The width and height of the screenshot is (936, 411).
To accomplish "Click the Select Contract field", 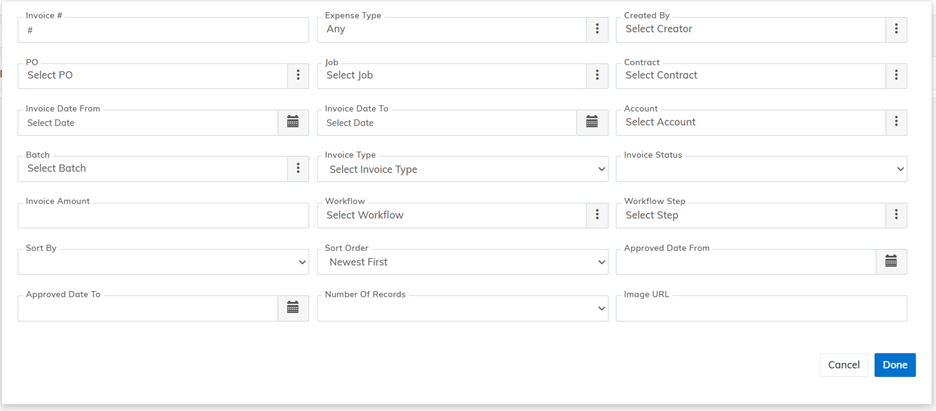I will click(751, 76).
